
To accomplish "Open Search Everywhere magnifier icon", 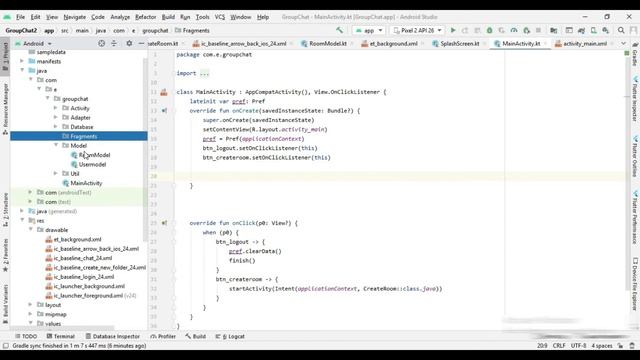I will (x=621, y=30).
